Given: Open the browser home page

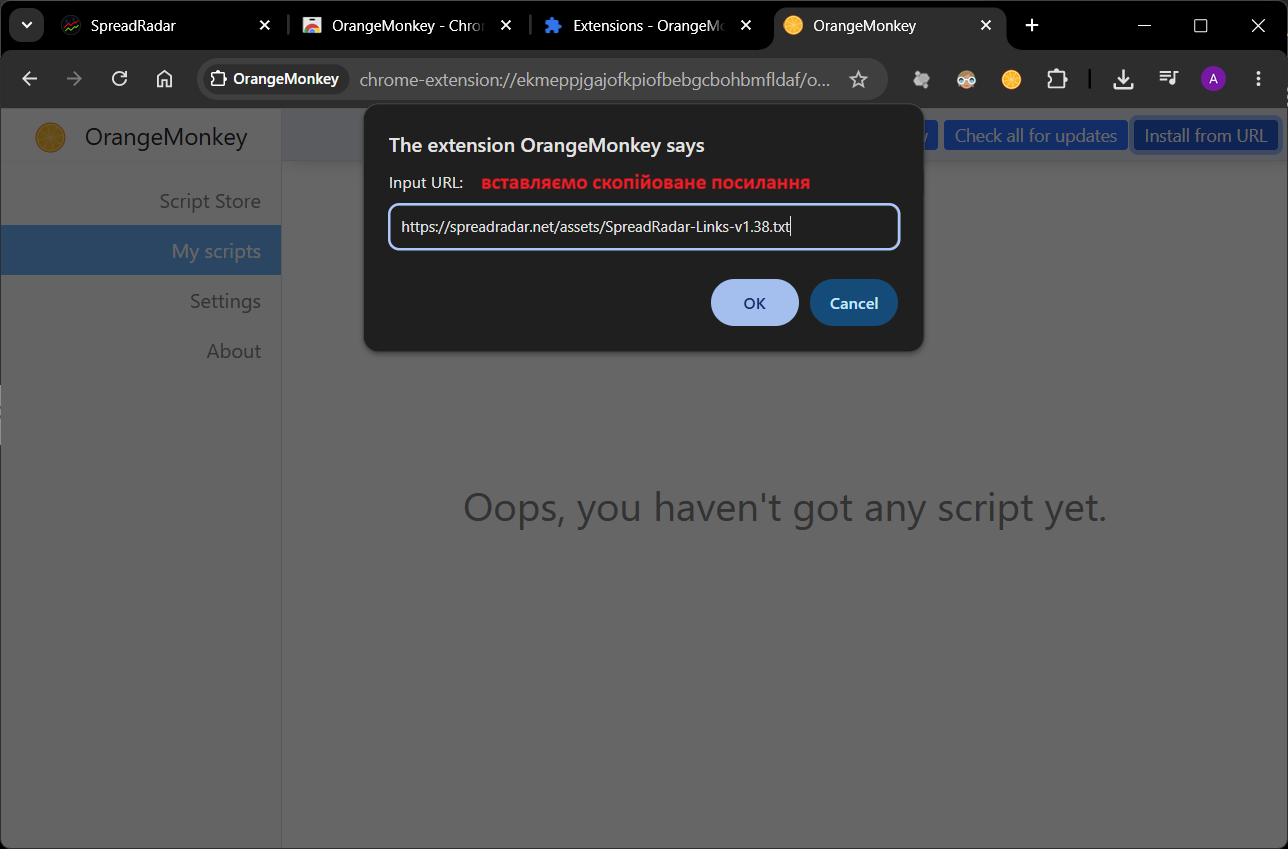Looking at the screenshot, I should click(165, 79).
